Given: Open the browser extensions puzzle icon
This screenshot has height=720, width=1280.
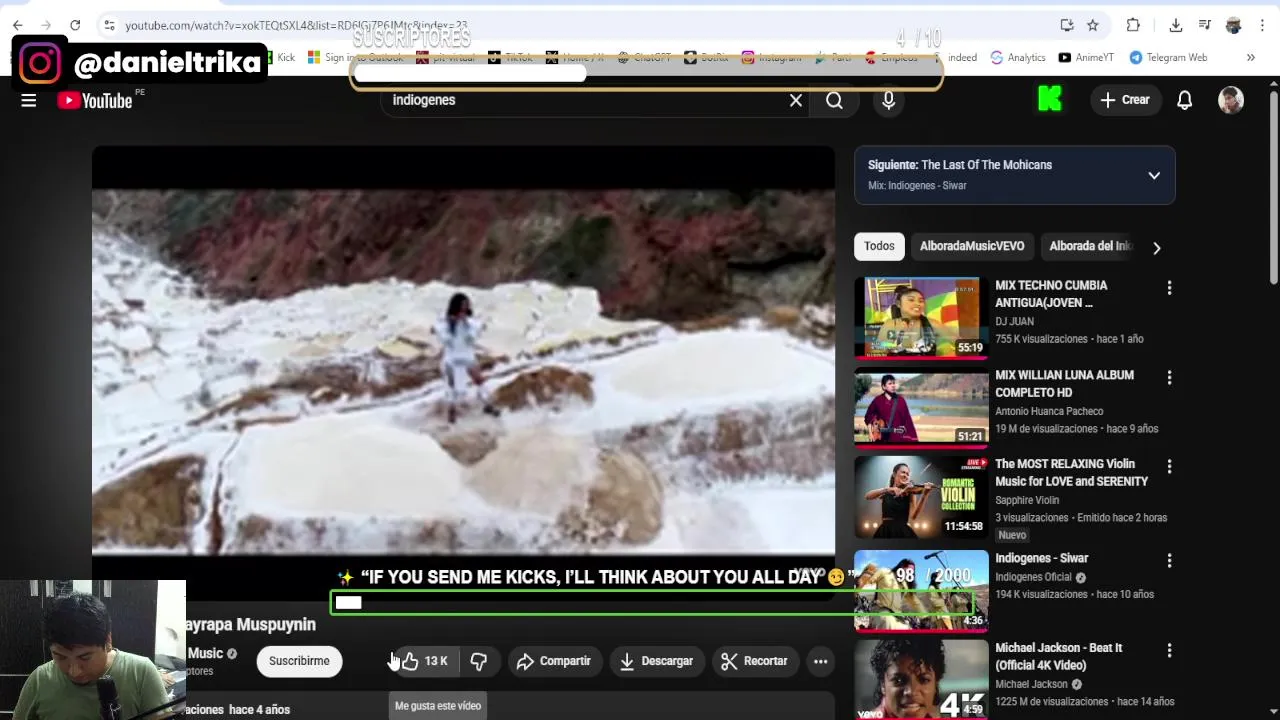Looking at the screenshot, I should click(1133, 25).
